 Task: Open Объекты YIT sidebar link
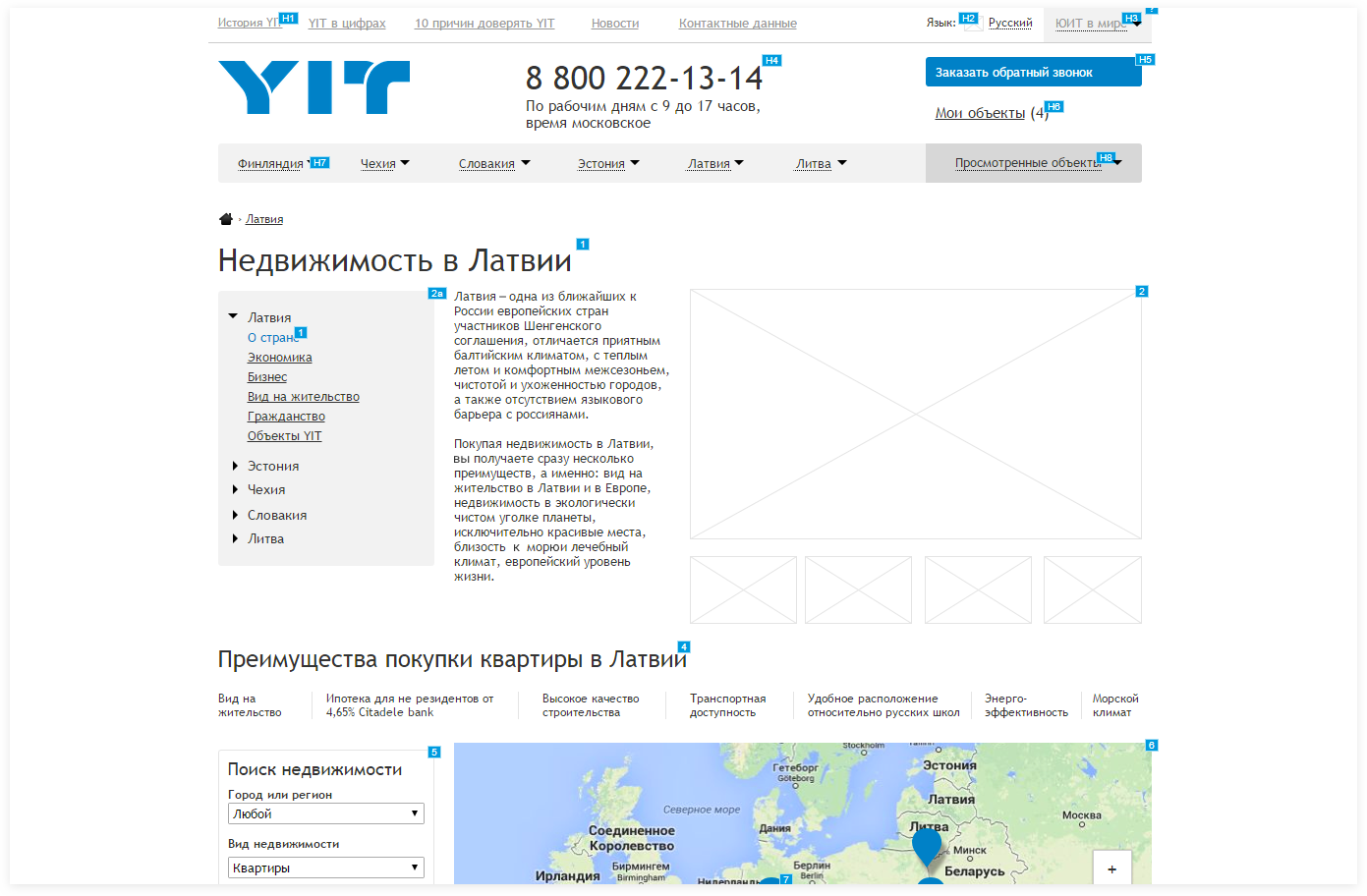(x=285, y=436)
